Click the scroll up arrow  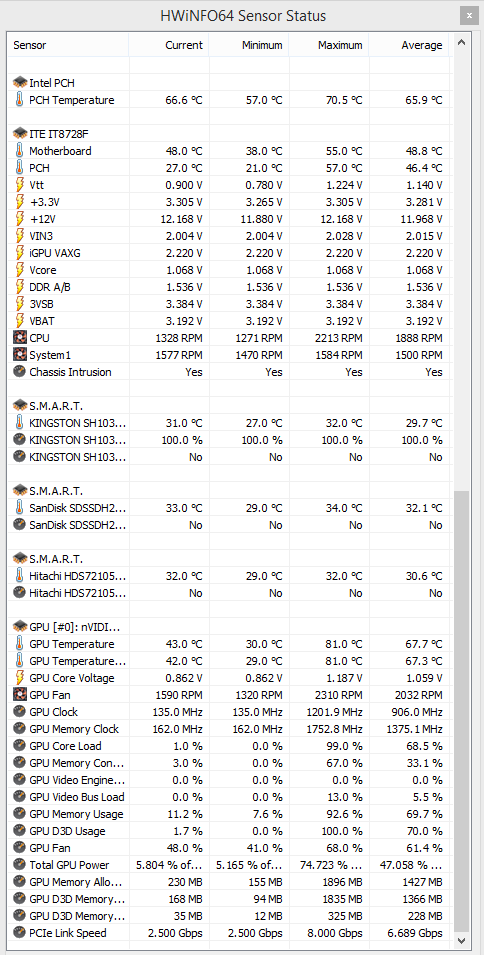tap(461, 43)
